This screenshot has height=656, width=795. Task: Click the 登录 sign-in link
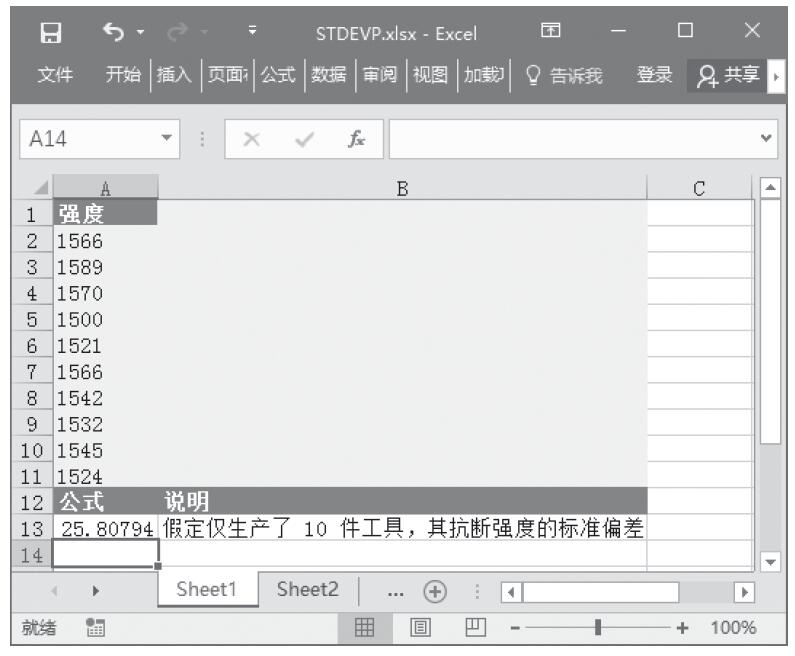(655, 74)
